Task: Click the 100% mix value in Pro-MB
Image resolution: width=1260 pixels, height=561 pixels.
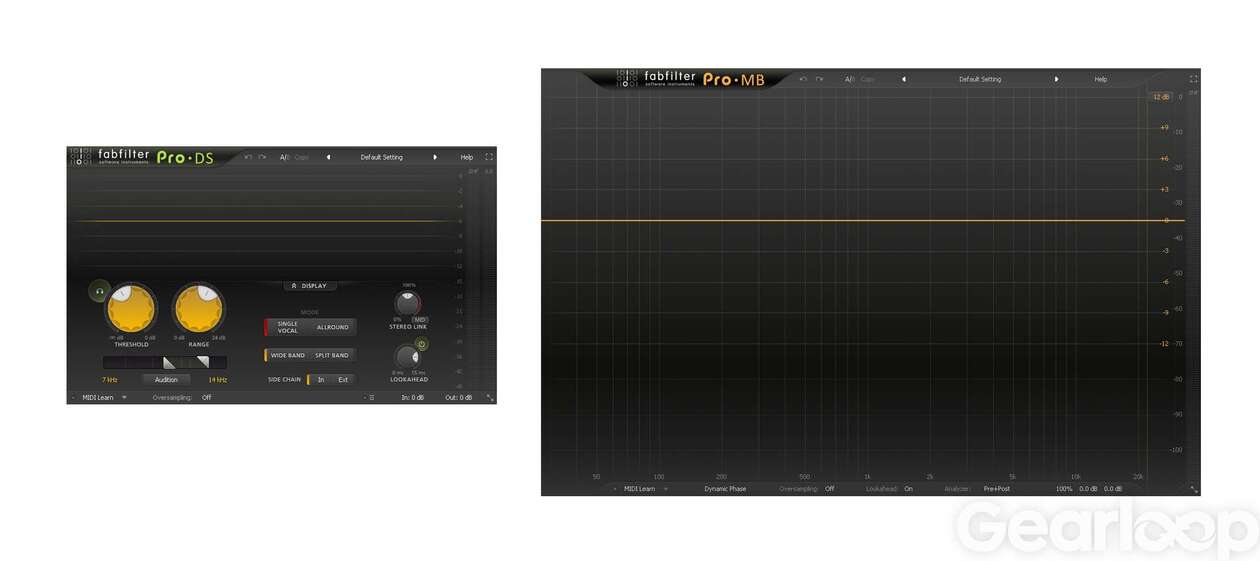Action: 1064,489
